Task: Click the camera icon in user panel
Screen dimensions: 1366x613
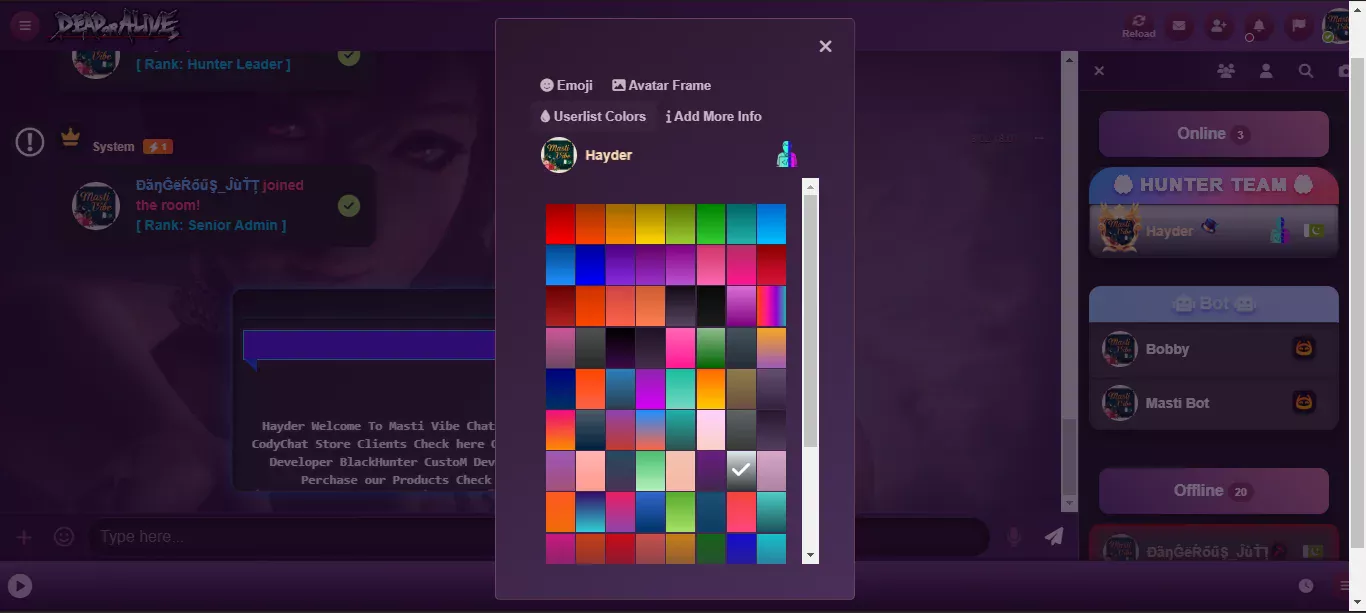Action: (x=1344, y=71)
